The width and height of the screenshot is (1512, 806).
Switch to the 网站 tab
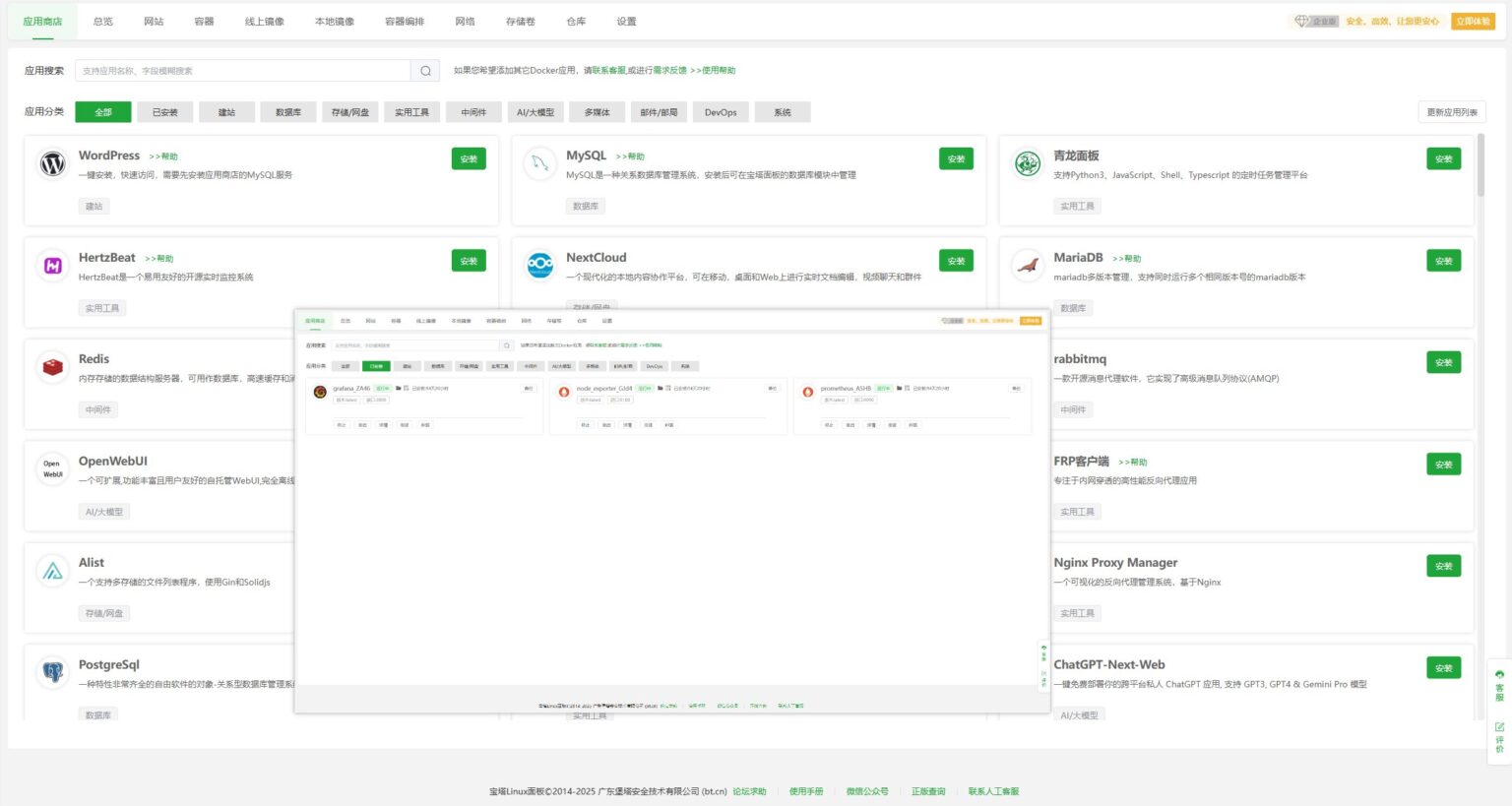click(154, 22)
